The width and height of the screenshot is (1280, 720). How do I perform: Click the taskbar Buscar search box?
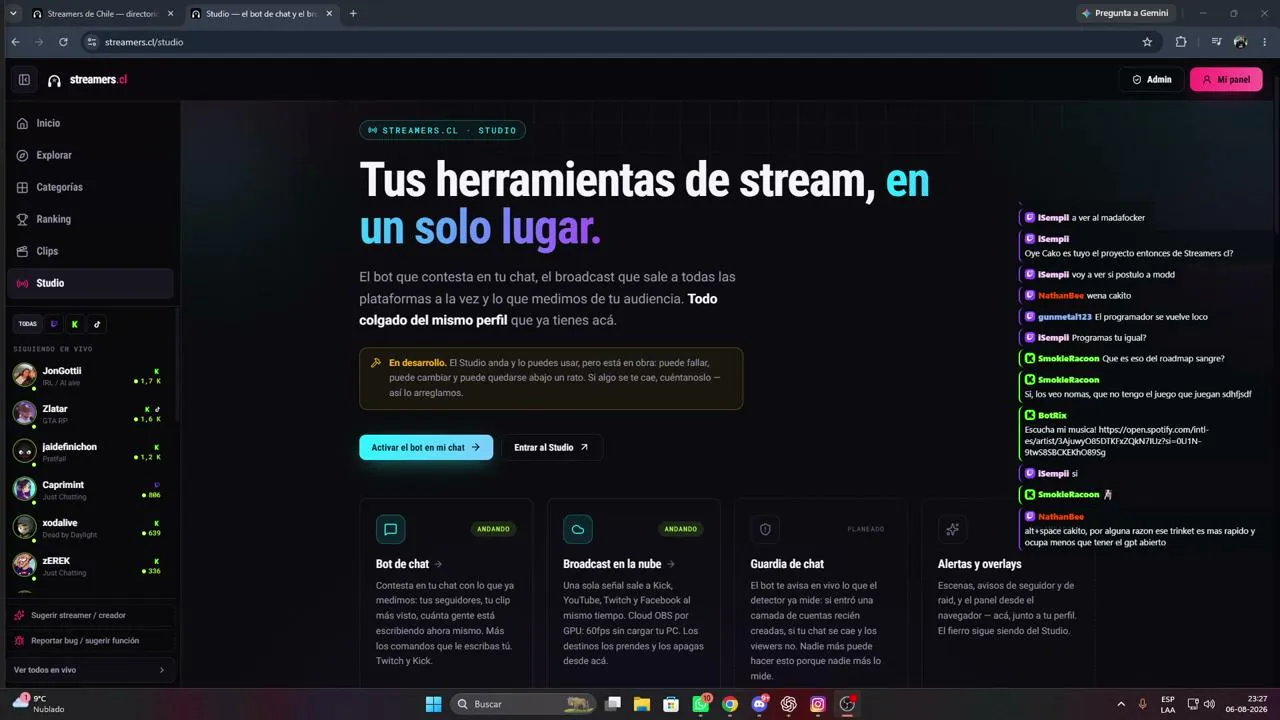click(x=522, y=704)
